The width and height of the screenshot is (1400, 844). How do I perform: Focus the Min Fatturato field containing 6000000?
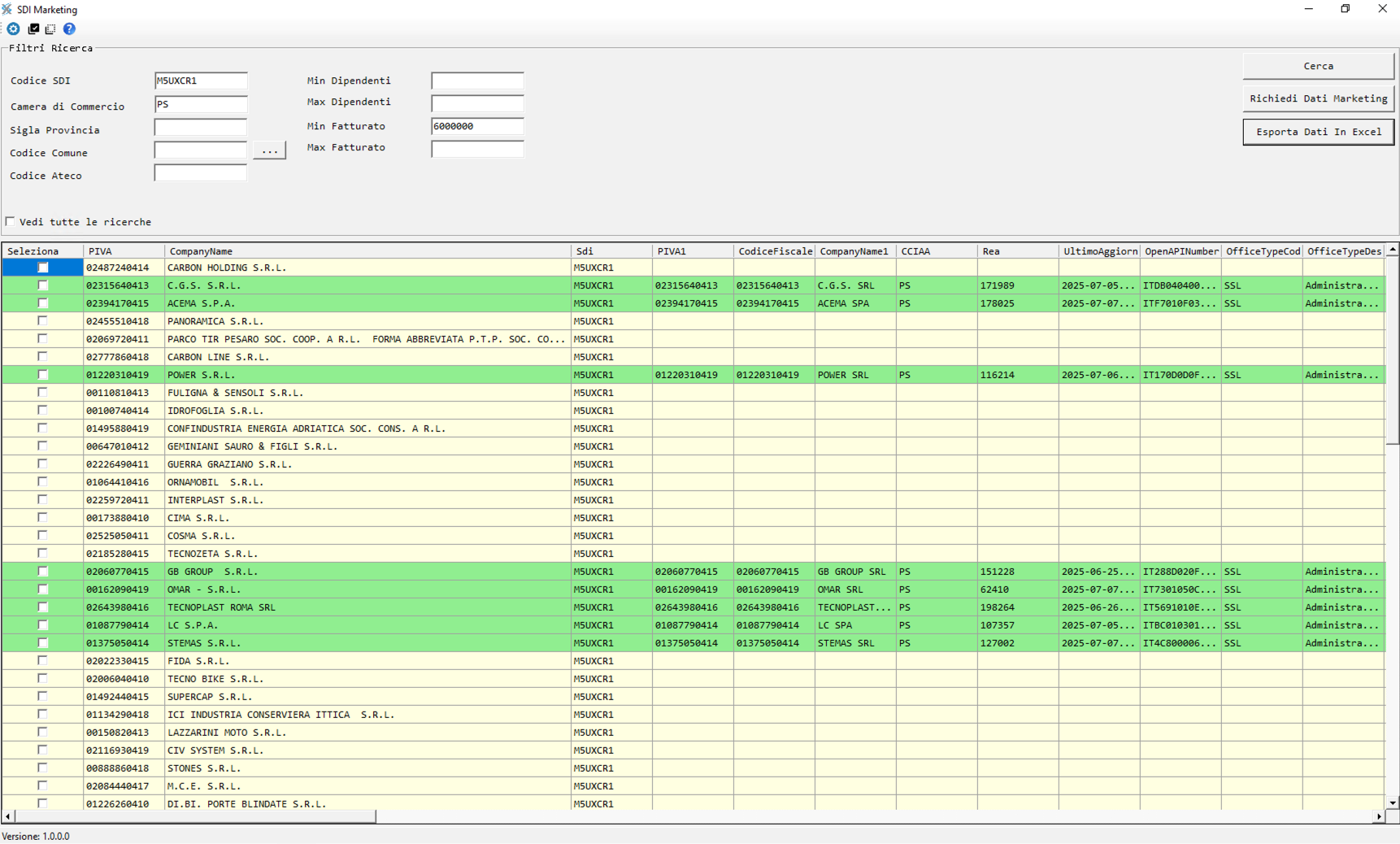tap(477, 126)
